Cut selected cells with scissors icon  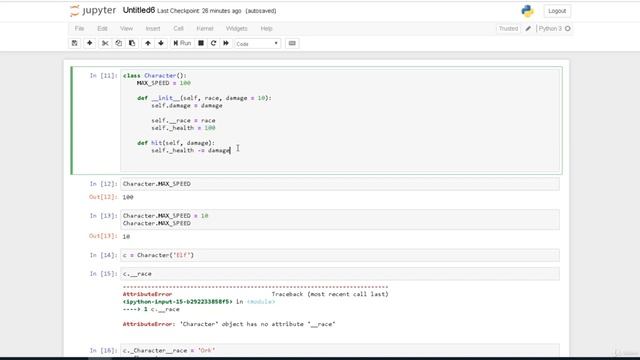coord(105,43)
